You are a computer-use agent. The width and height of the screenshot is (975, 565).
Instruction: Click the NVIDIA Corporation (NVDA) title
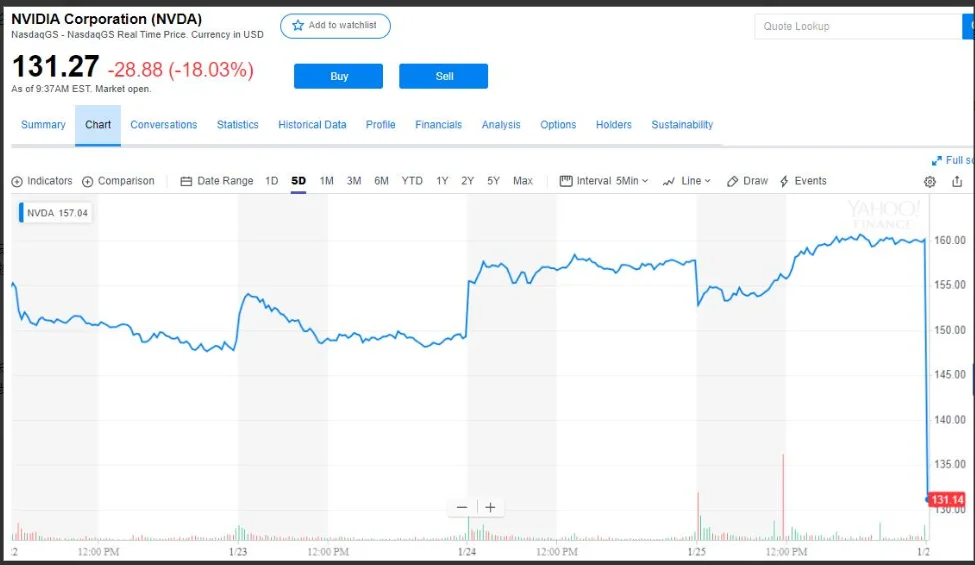[107, 19]
